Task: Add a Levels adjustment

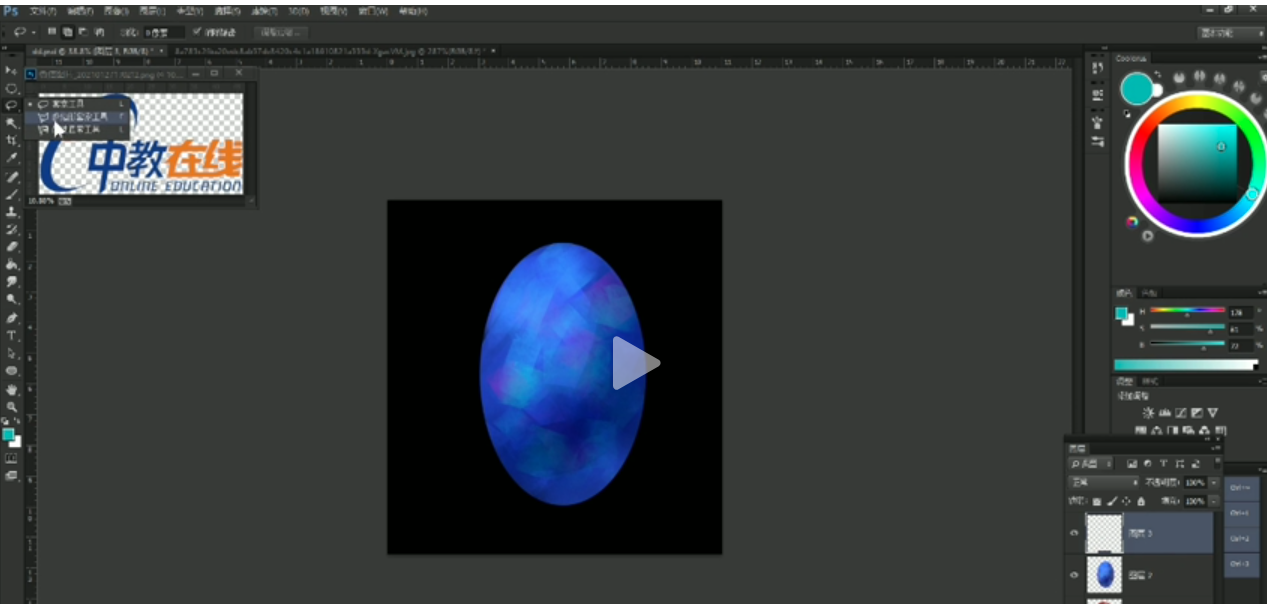Action: click(x=1164, y=413)
